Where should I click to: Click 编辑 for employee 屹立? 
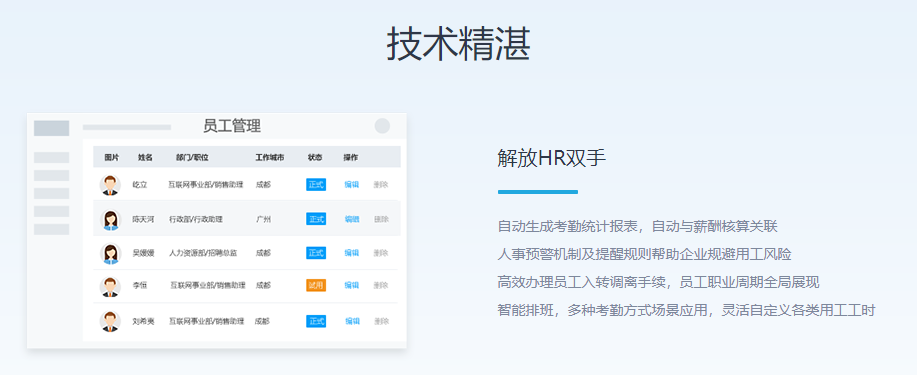pos(351,185)
